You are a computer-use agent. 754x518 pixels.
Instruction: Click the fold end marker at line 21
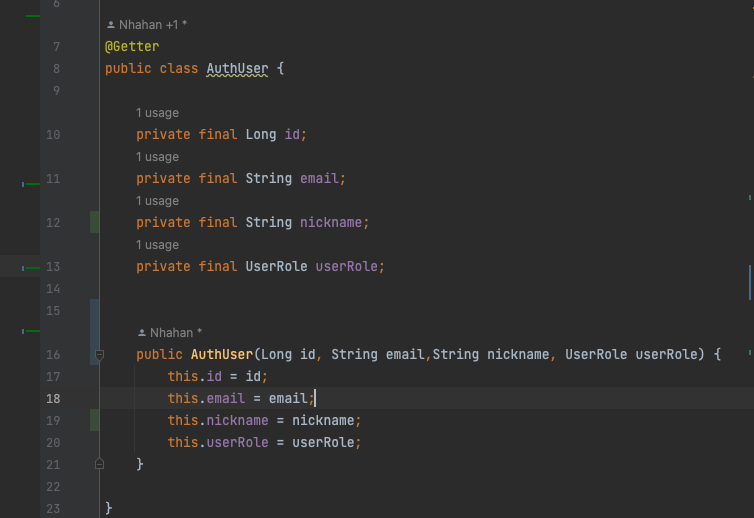tap(100, 464)
